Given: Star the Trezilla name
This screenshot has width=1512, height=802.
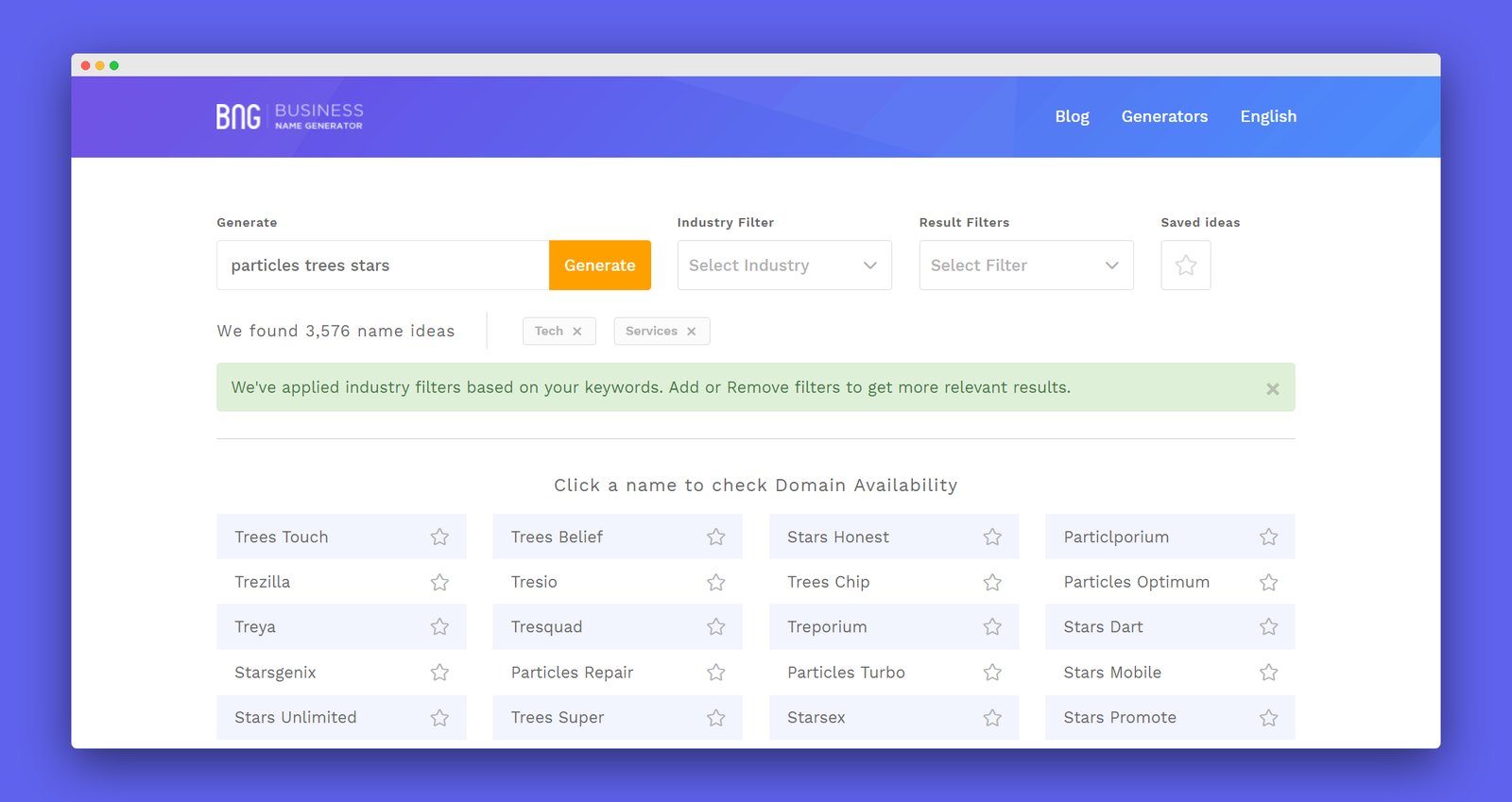Looking at the screenshot, I should point(439,582).
